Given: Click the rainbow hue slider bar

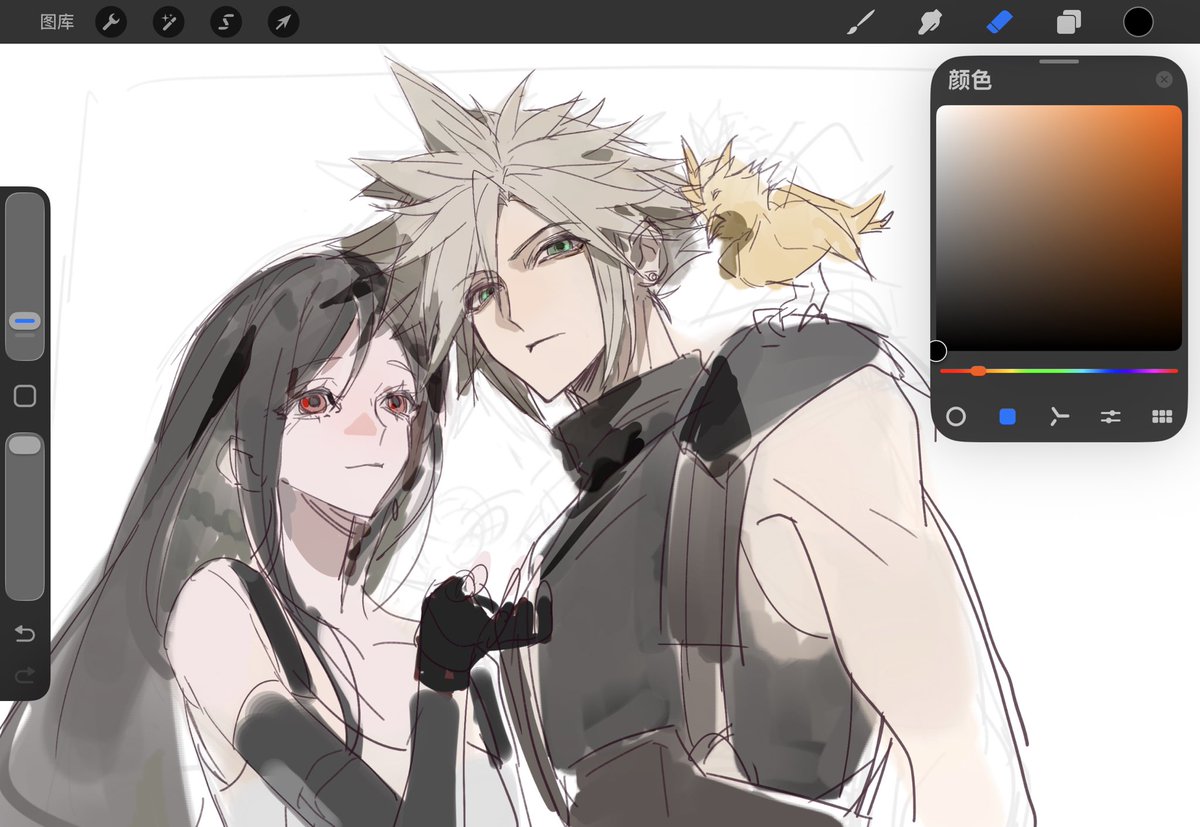Looking at the screenshot, I should [x=1059, y=371].
